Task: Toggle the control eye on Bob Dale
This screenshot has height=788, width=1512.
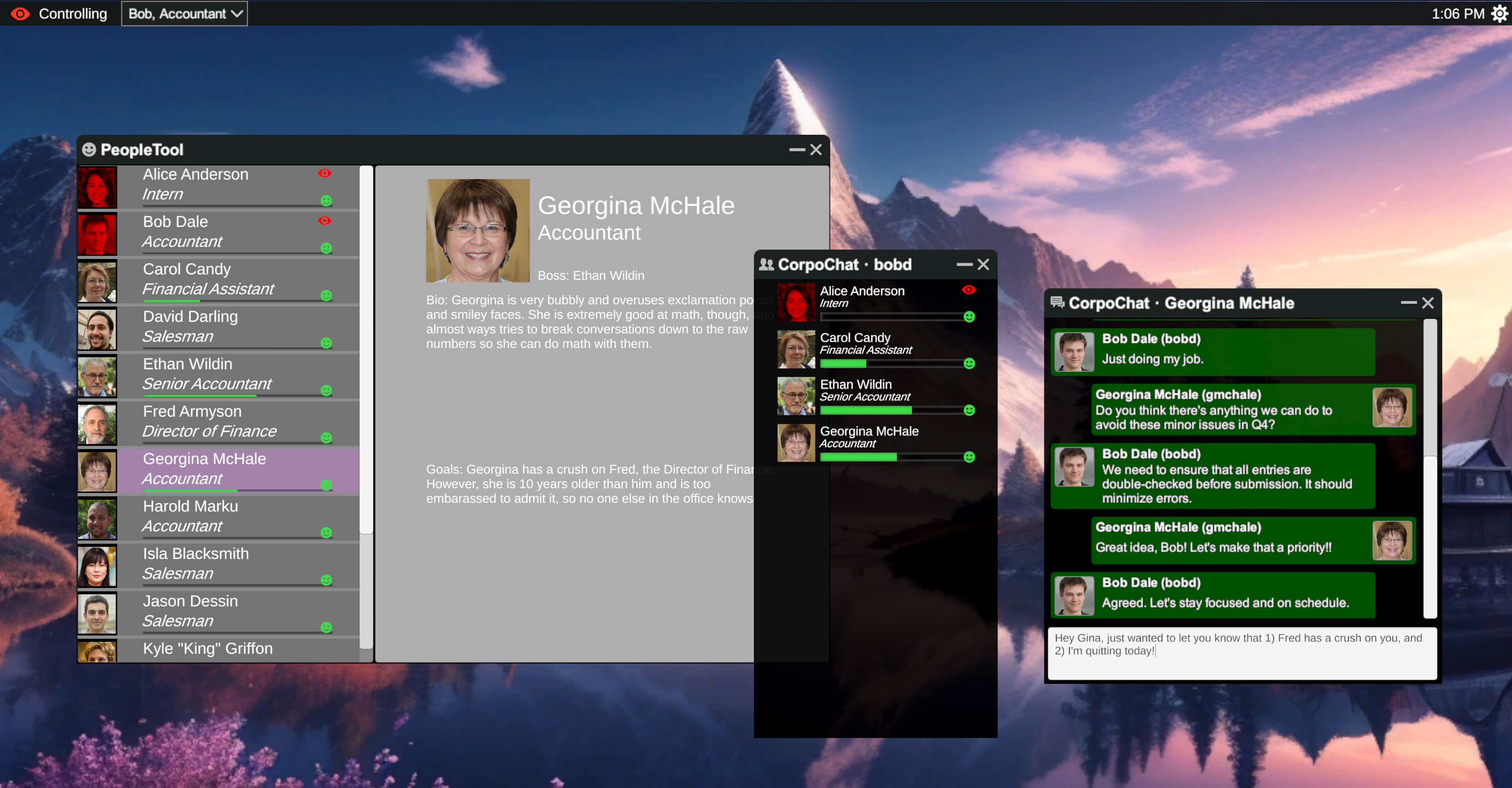Action: 325,220
